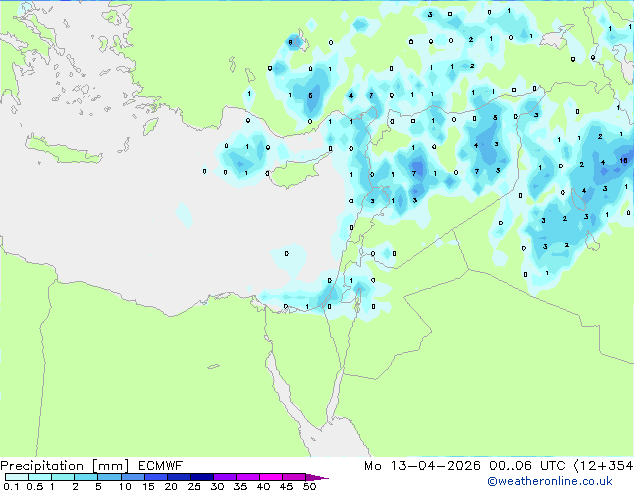Viewport: 634px width, 490px height.
Task: Click the 45–50 mm legend color swatch
Action: pyautogui.click(x=294, y=477)
